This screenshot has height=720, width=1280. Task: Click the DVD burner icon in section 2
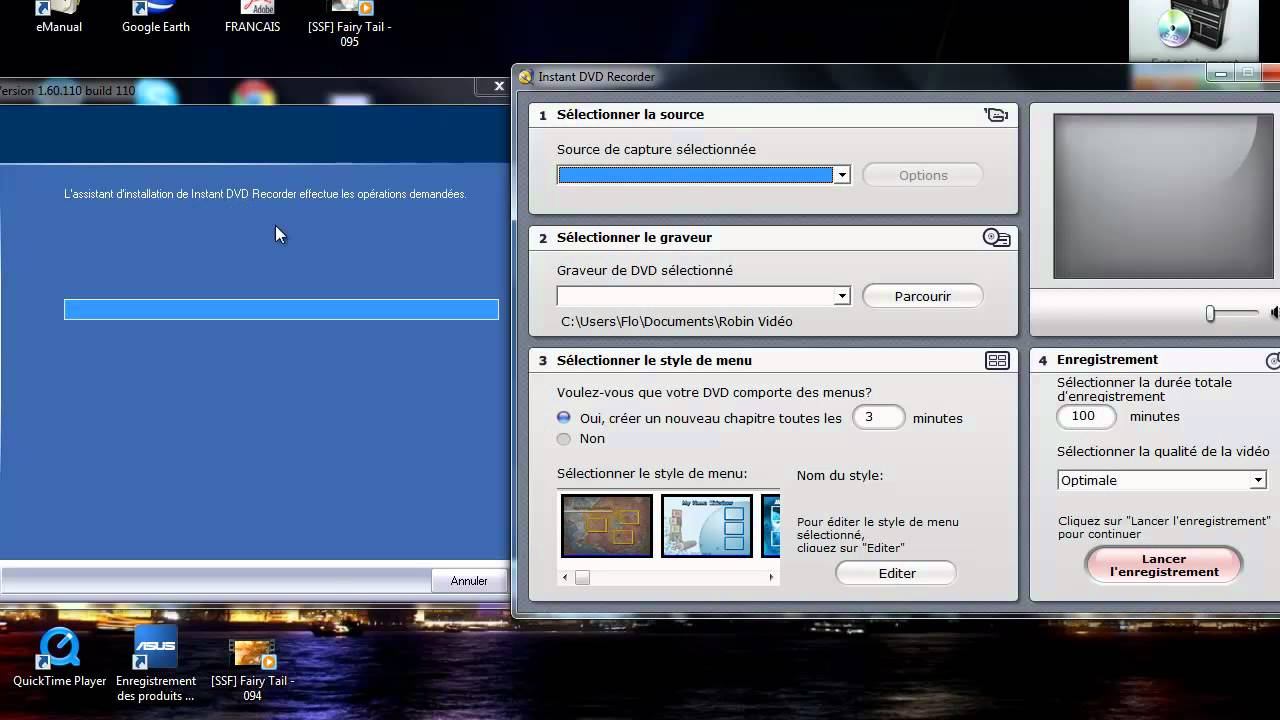997,238
